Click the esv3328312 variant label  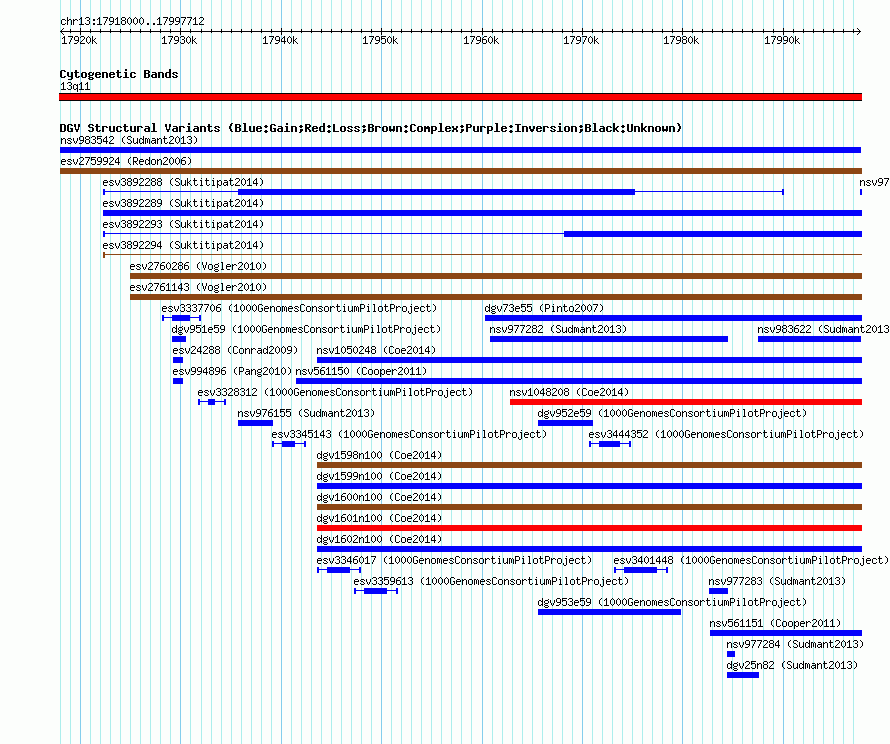(335, 392)
